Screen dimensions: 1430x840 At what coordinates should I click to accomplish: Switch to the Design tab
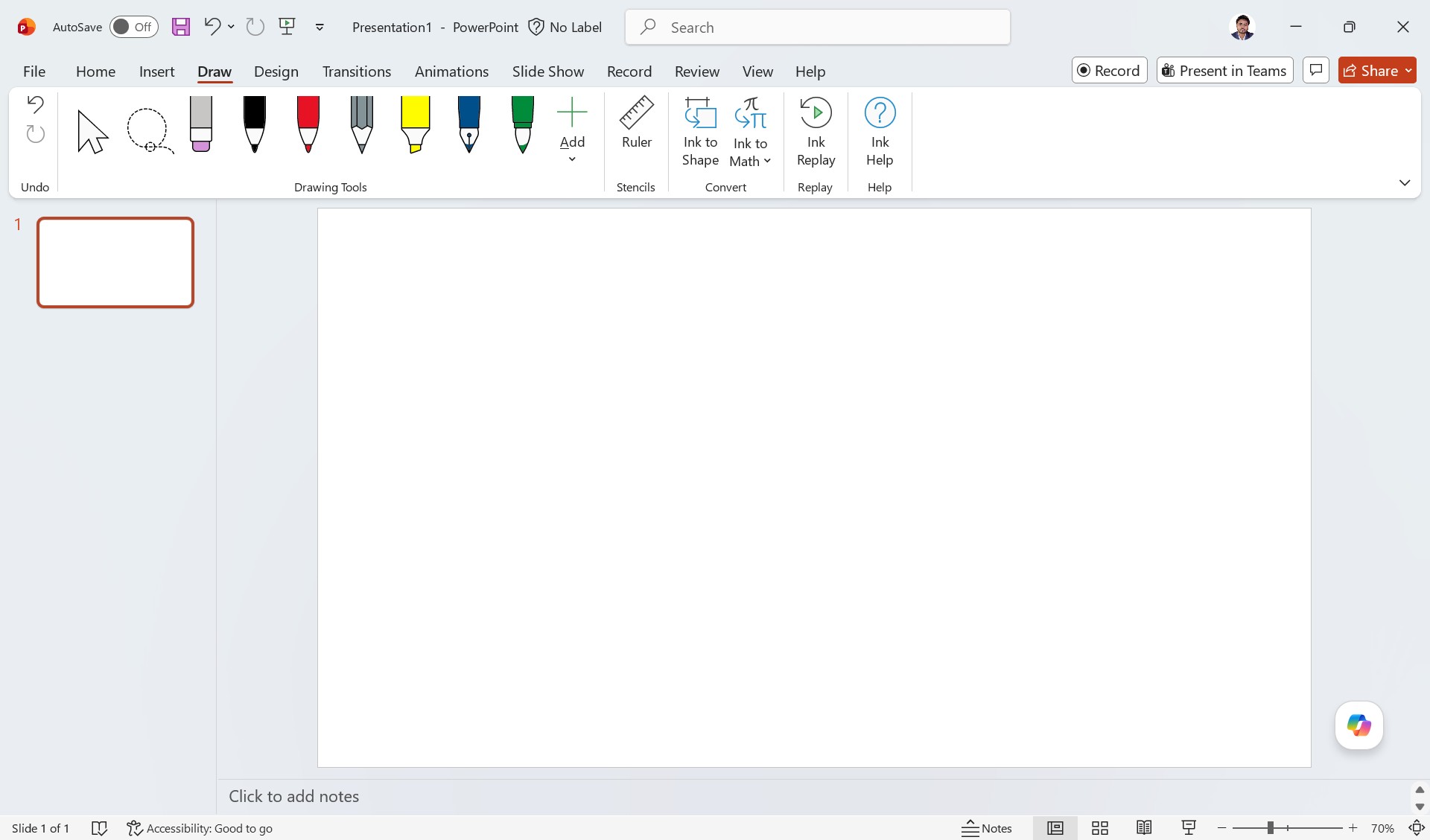[x=276, y=71]
